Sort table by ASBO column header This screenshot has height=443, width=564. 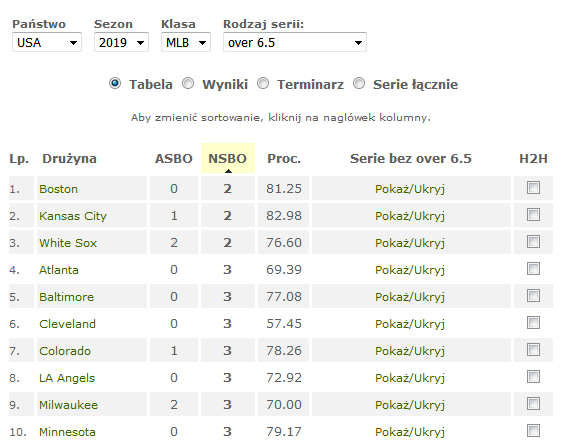[174, 158]
